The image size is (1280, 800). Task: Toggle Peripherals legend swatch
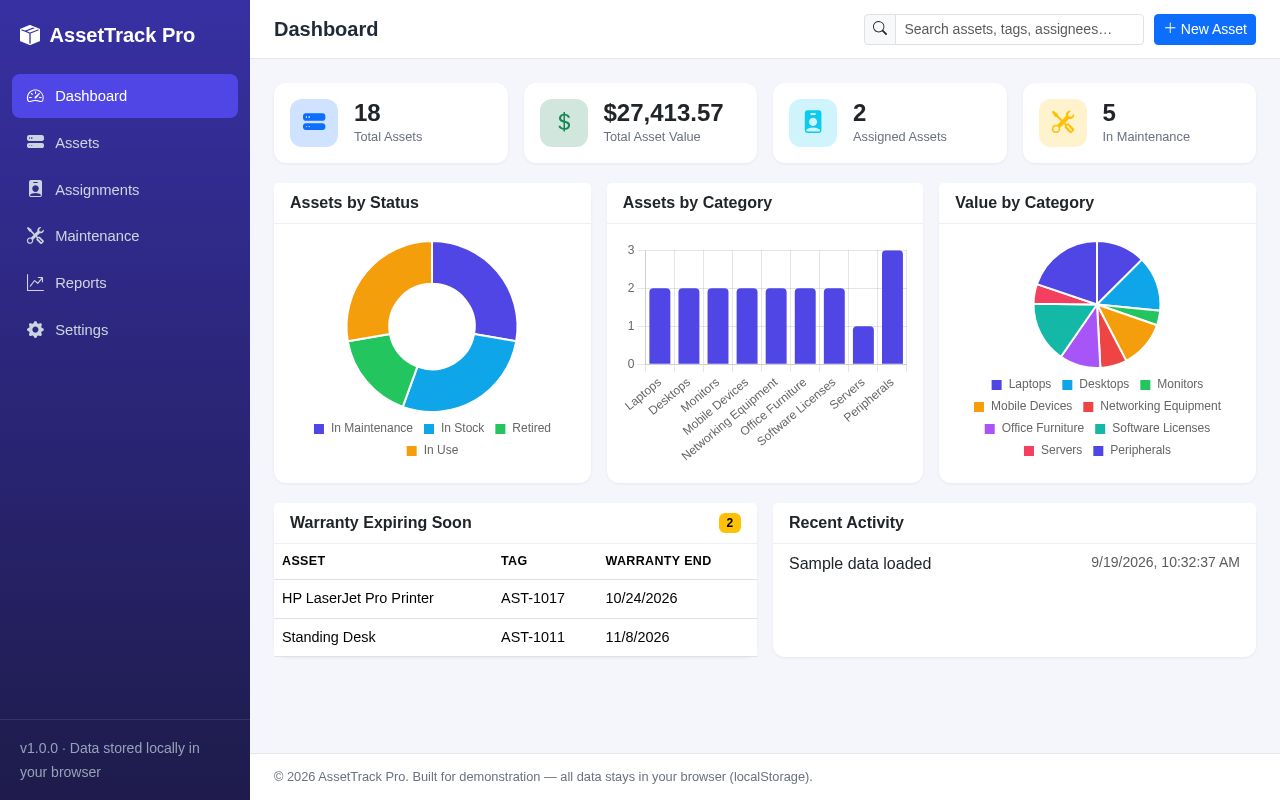click(x=1098, y=450)
